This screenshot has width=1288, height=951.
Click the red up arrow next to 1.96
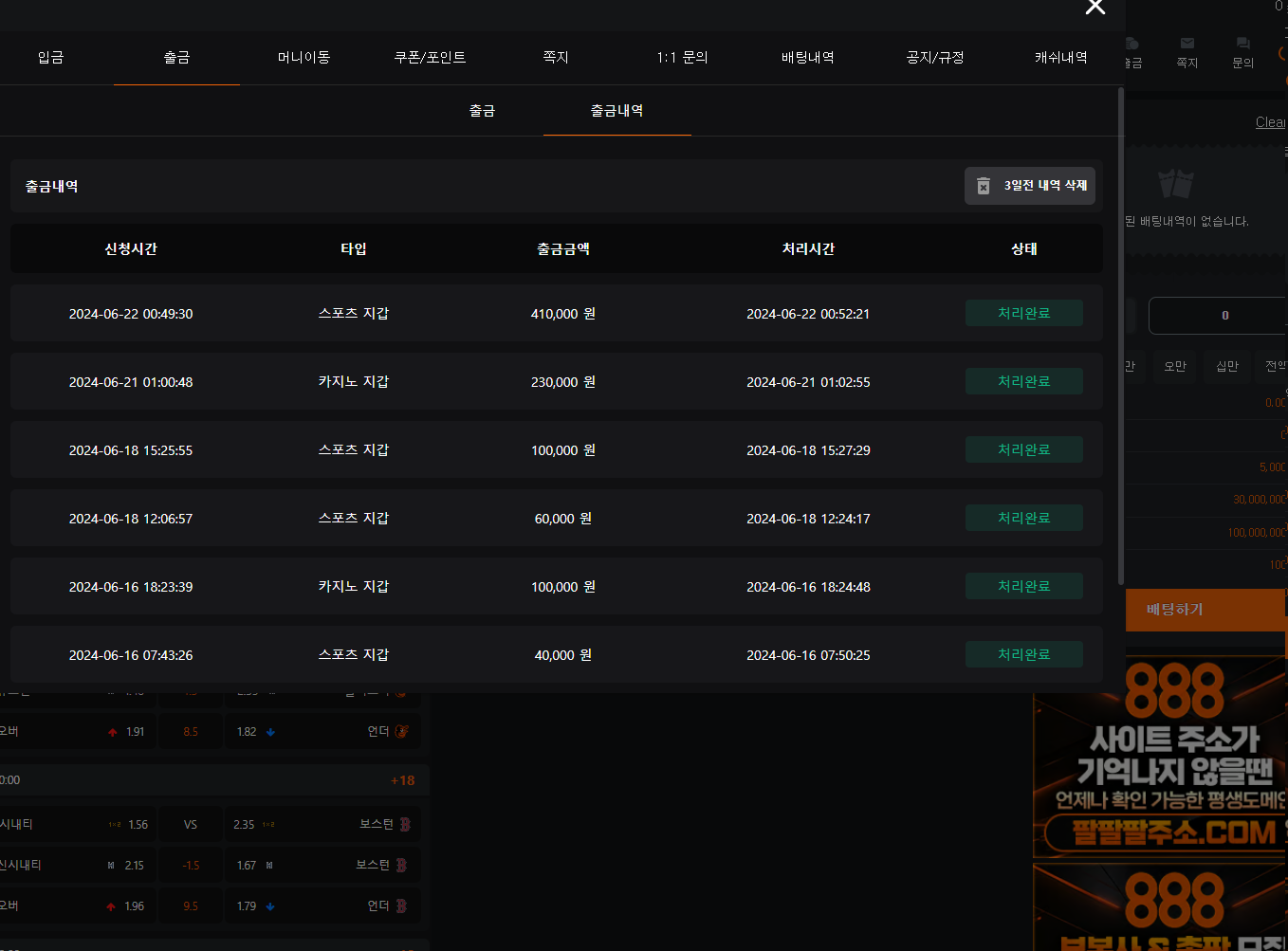tap(112, 906)
